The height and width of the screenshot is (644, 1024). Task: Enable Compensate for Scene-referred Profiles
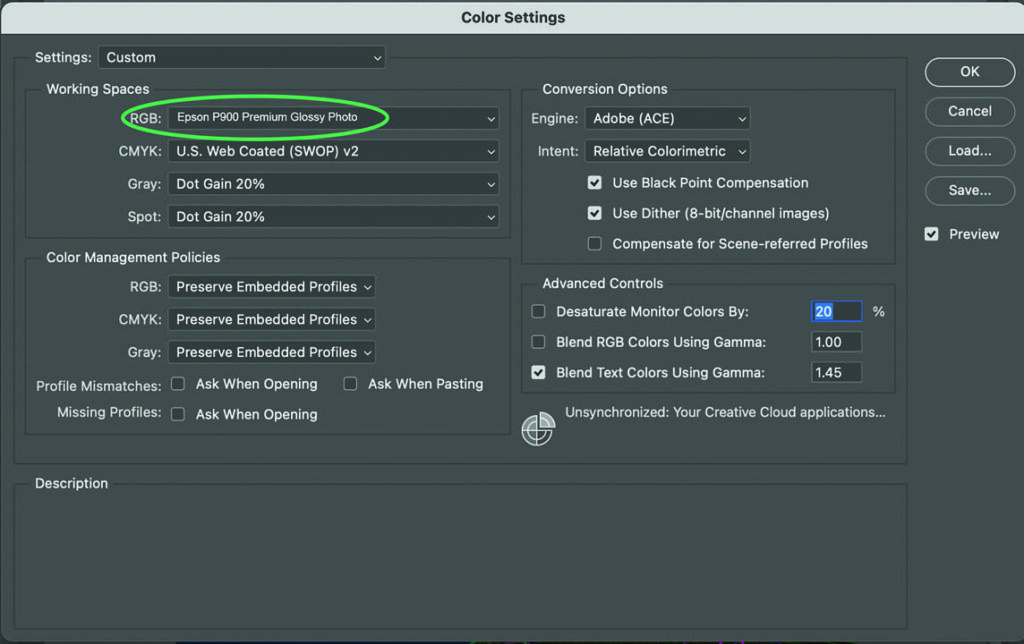pyautogui.click(x=595, y=243)
